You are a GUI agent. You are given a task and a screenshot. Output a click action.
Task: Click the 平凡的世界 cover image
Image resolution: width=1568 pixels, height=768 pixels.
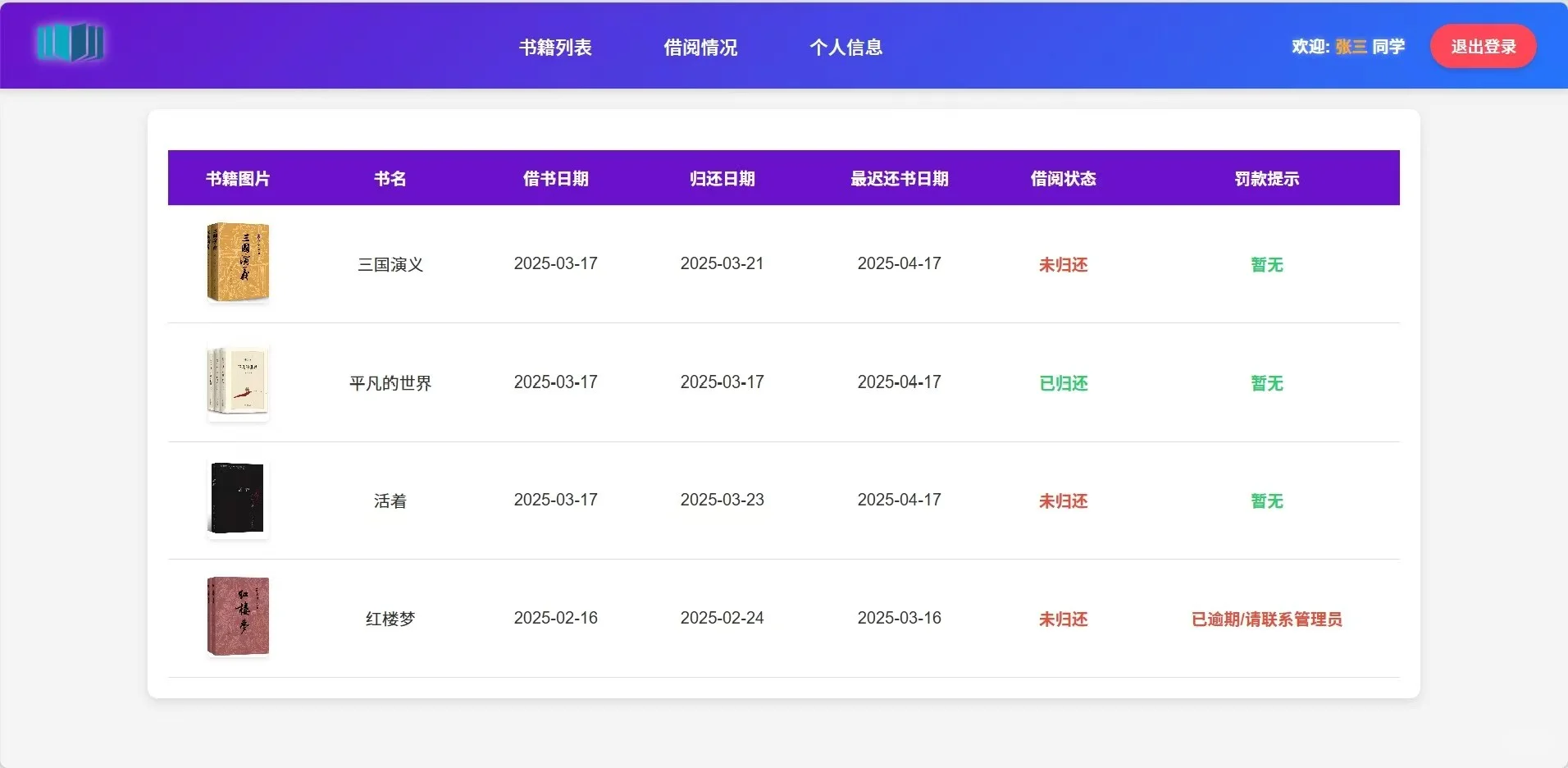point(238,382)
